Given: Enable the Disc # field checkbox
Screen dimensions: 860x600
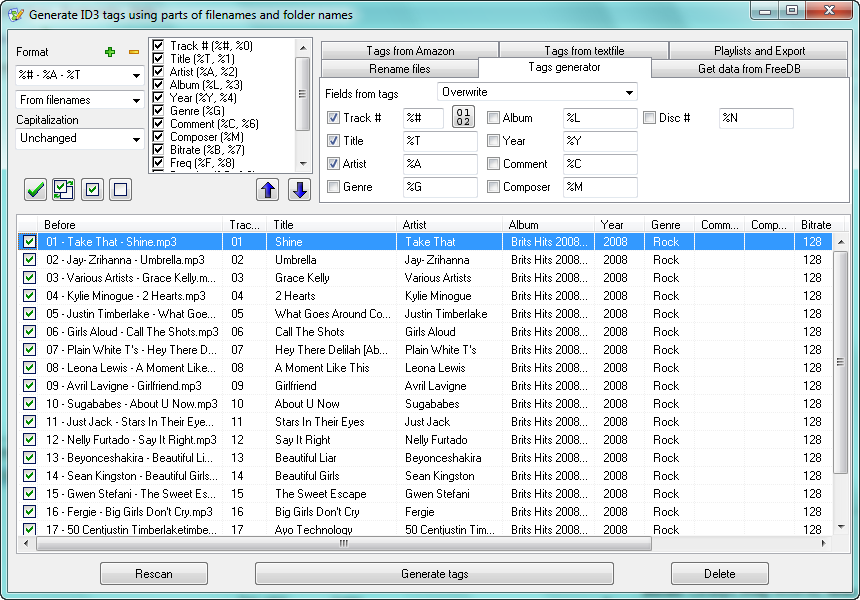Looking at the screenshot, I should [649, 117].
